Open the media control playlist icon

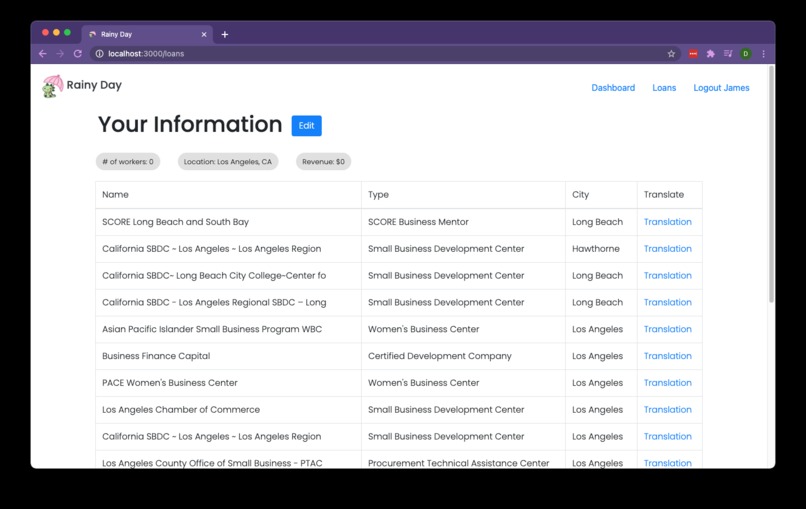click(x=728, y=53)
